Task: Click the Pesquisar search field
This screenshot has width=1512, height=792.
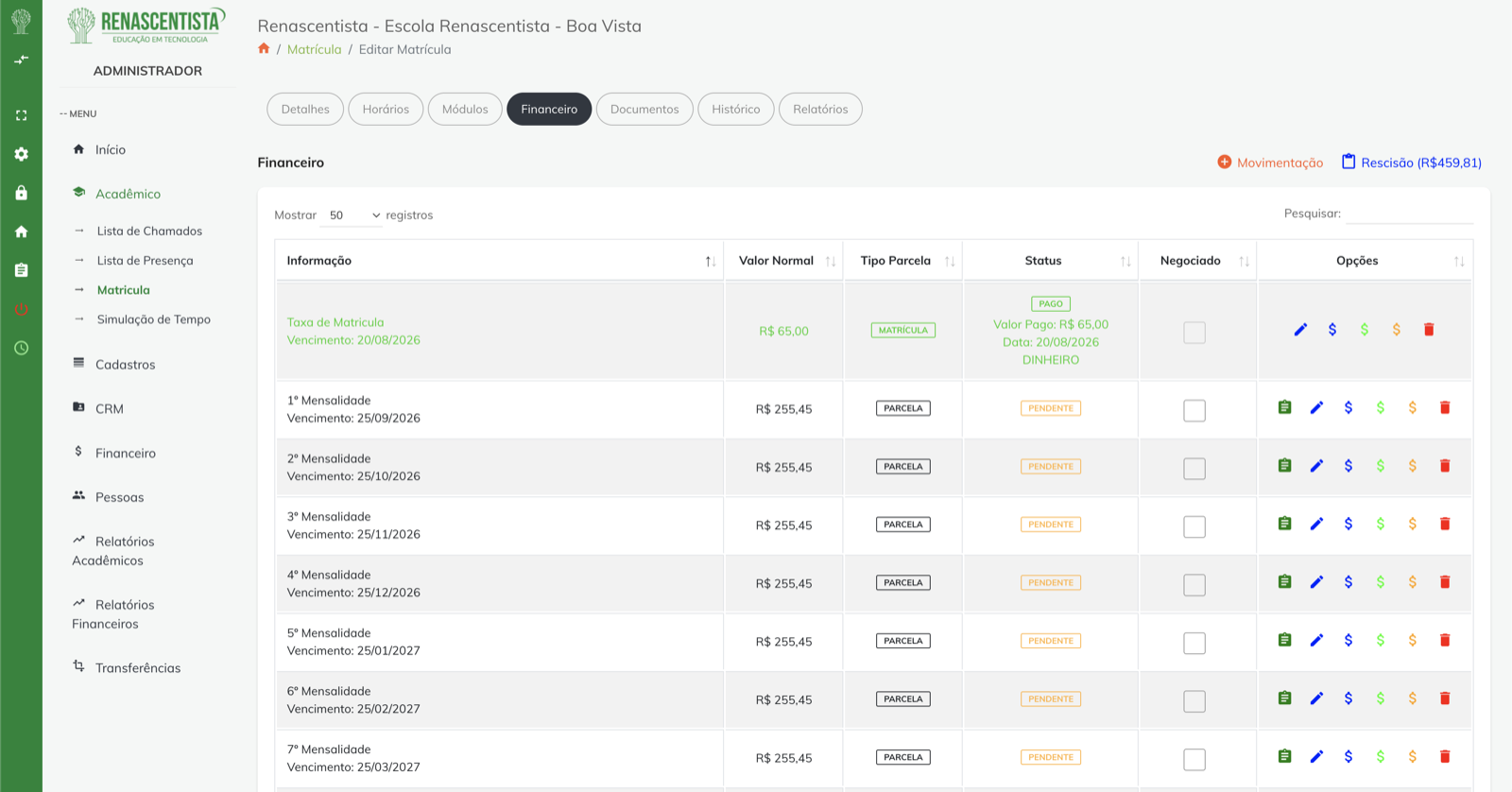Action: click(x=1409, y=214)
